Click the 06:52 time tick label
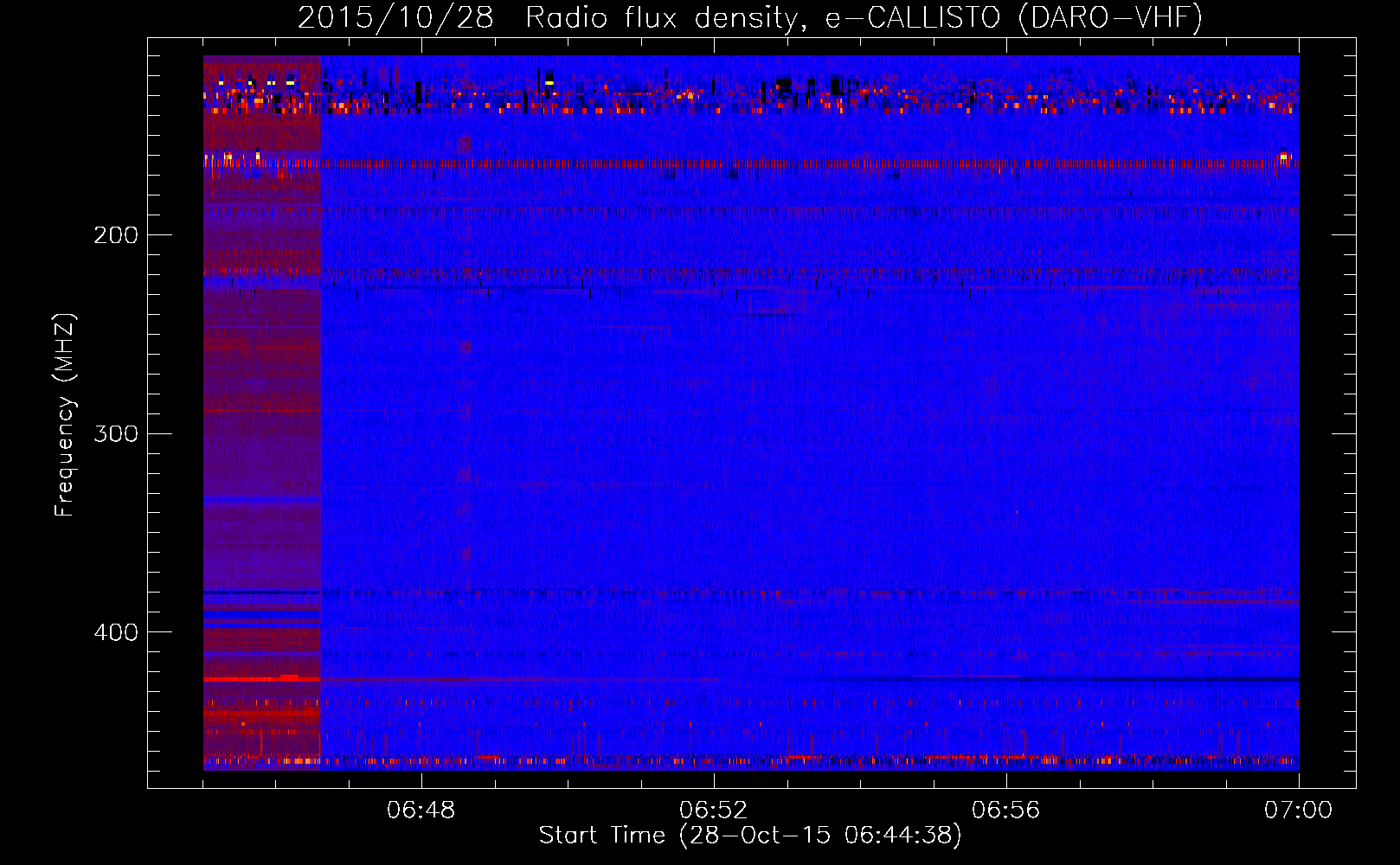This screenshot has height=865, width=1400. pos(714,811)
